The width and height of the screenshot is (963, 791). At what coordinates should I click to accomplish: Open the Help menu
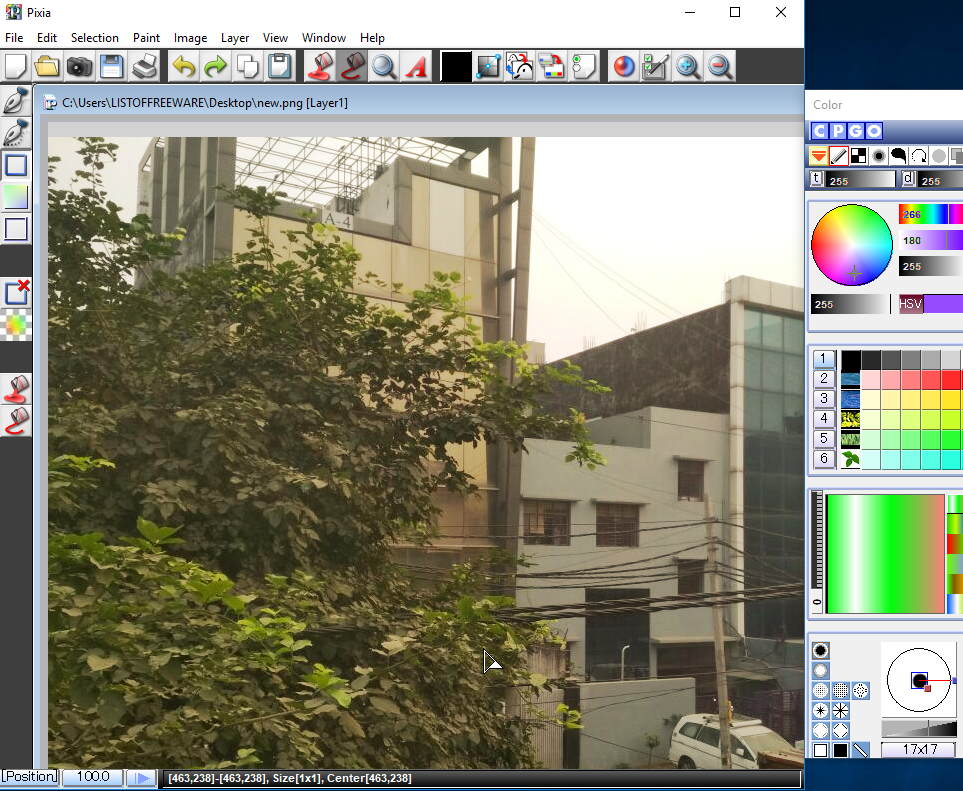click(x=372, y=38)
